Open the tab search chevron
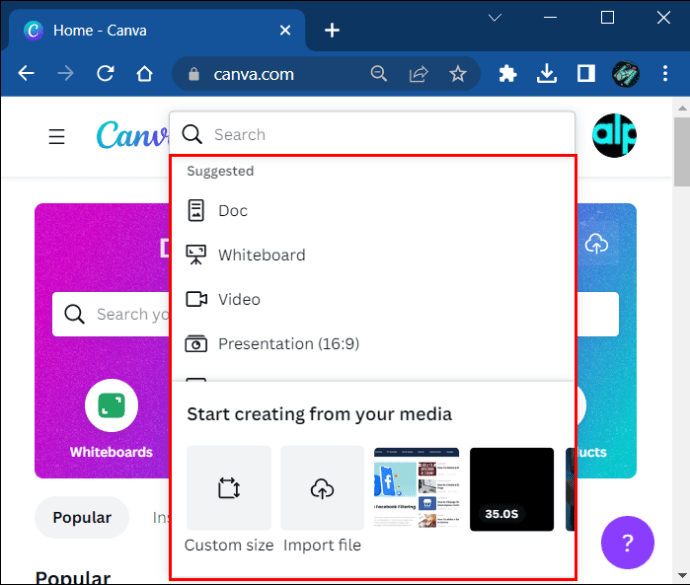This screenshot has width=690, height=585. tap(495, 18)
